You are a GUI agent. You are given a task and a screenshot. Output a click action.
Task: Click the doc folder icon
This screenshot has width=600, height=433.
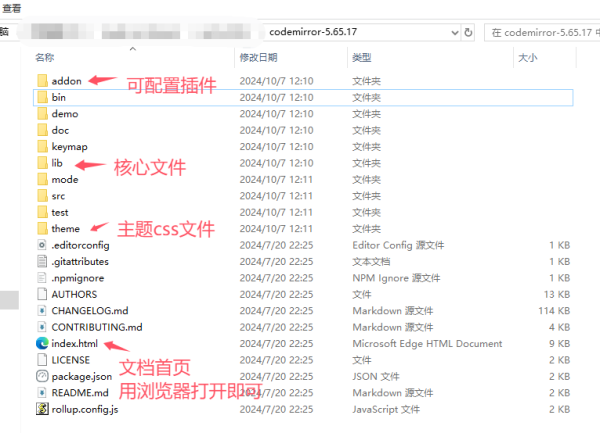42,130
